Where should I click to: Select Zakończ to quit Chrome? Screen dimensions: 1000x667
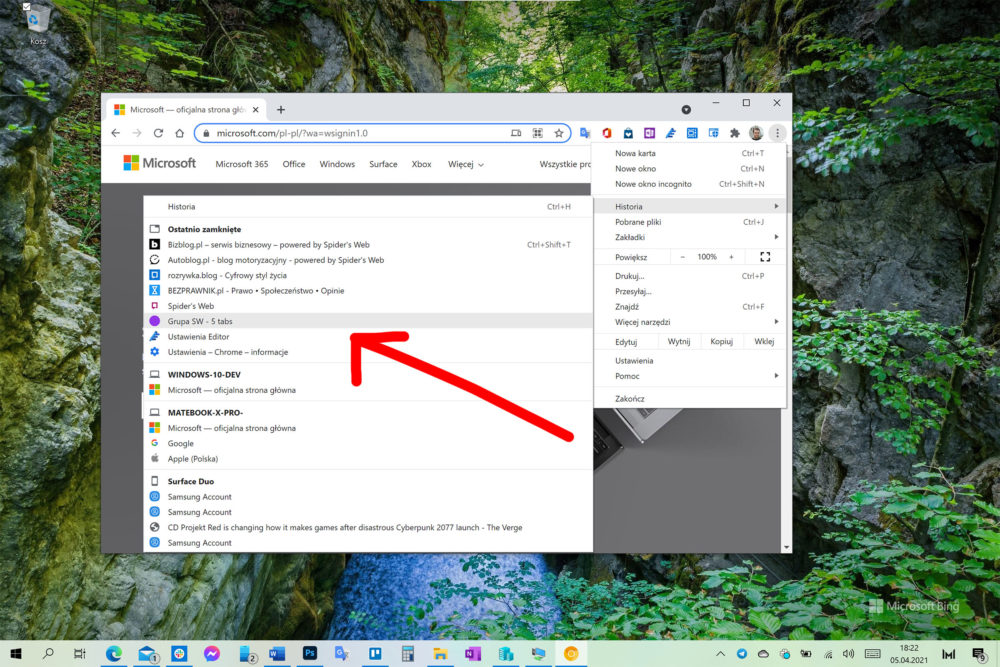pos(689,399)
